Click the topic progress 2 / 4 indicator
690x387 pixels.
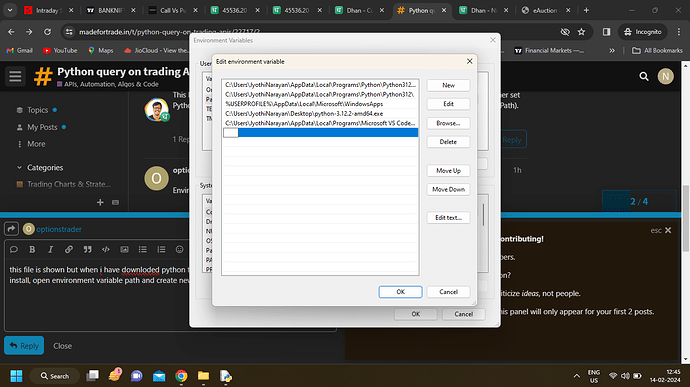pyautogui.click(x=639, y=202)
